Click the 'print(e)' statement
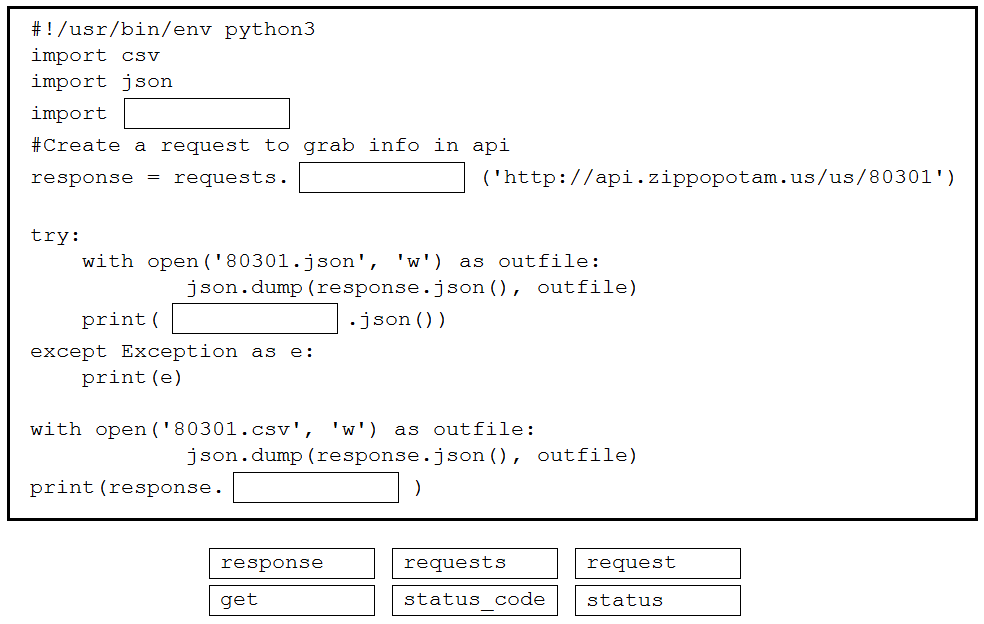984x624 pixels. [132, 378]
